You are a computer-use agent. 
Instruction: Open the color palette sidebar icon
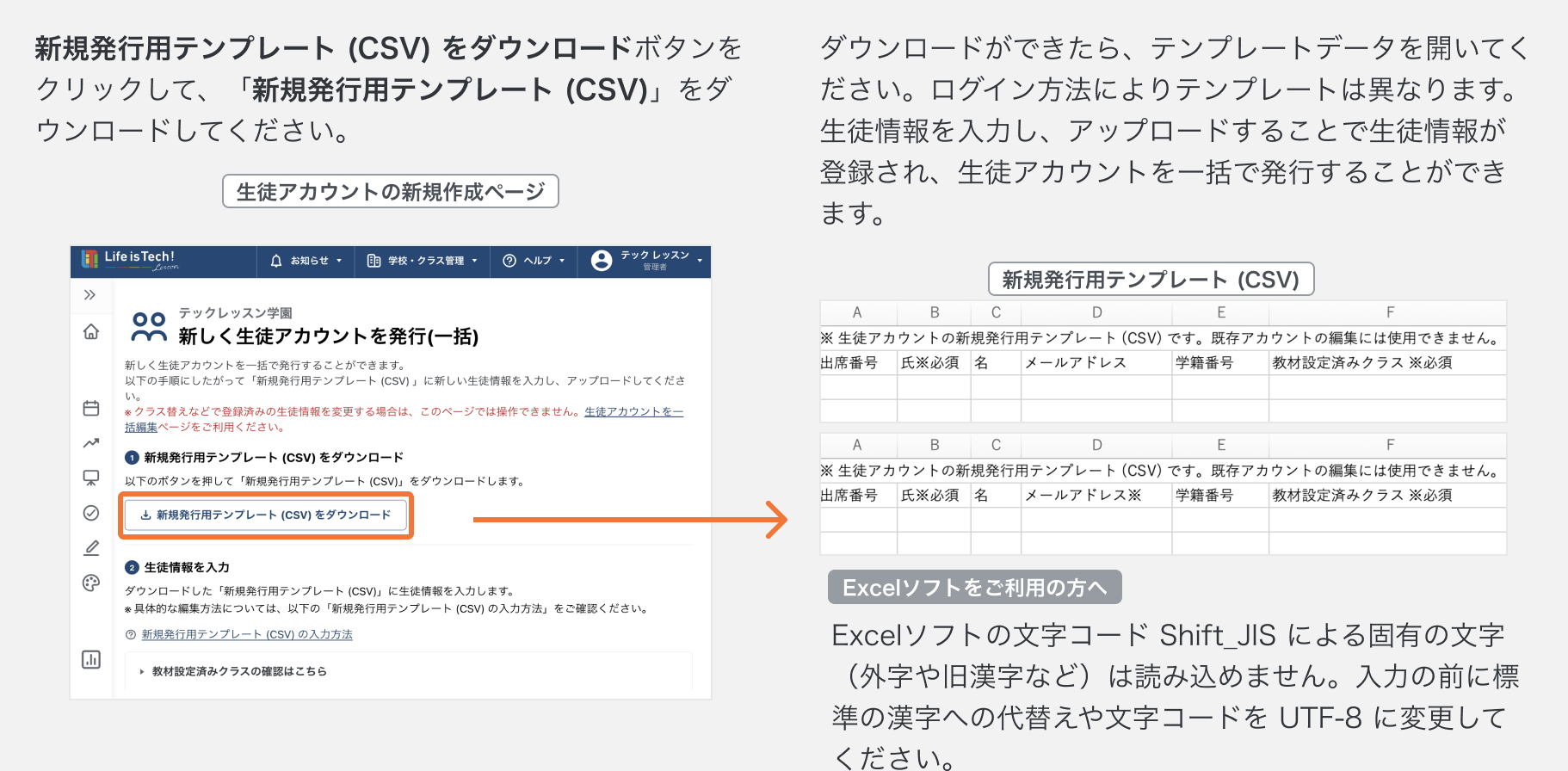pyautogui.click(x=91, y=583)
